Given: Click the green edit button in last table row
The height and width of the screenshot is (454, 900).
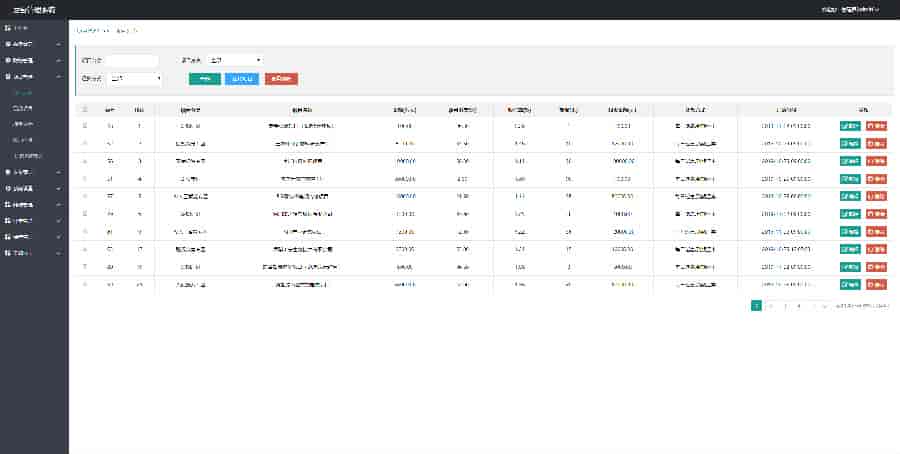Looking at the screenshot, I should pyautogui.click(x=850, y=284).
